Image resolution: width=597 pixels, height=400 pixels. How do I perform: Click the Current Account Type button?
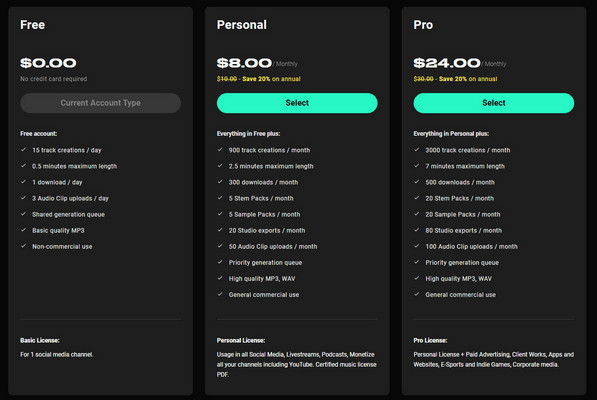(x=101, y=103)
